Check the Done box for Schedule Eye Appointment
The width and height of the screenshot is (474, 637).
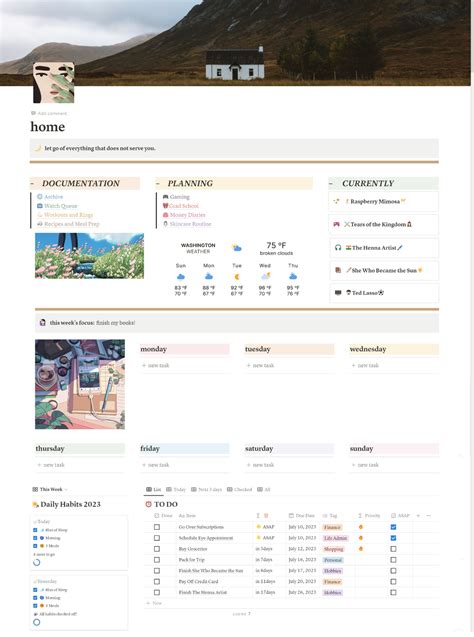[x=157, y=538]
